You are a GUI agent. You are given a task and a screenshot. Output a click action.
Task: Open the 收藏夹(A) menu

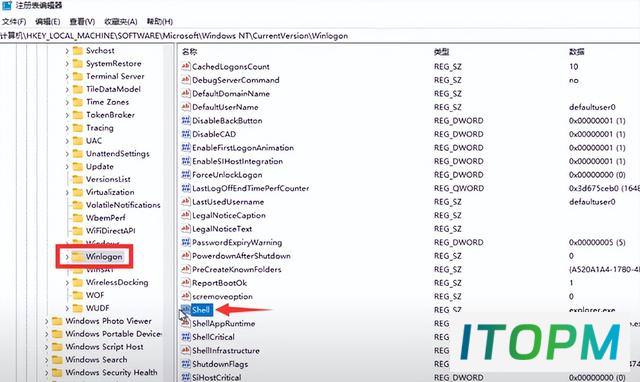click(x=120, y=21)
